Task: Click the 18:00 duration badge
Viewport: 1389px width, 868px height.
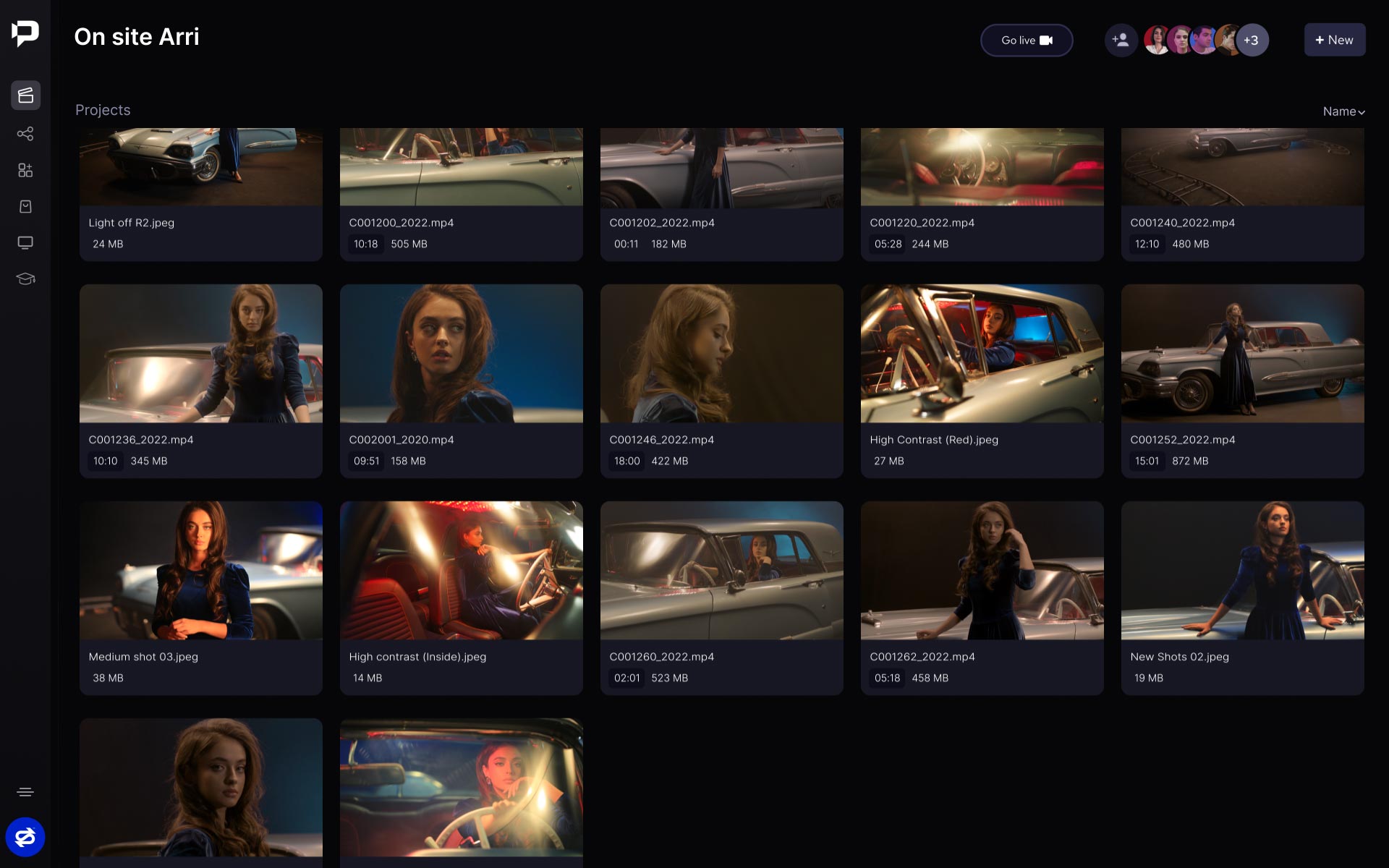Action: click(627, 461)
